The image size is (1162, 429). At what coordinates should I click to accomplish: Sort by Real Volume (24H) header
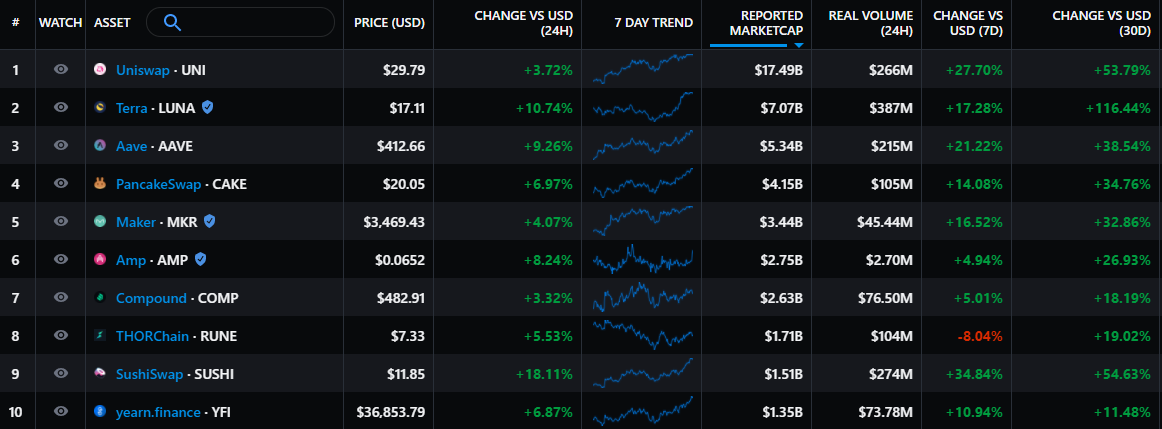[870, 23]
